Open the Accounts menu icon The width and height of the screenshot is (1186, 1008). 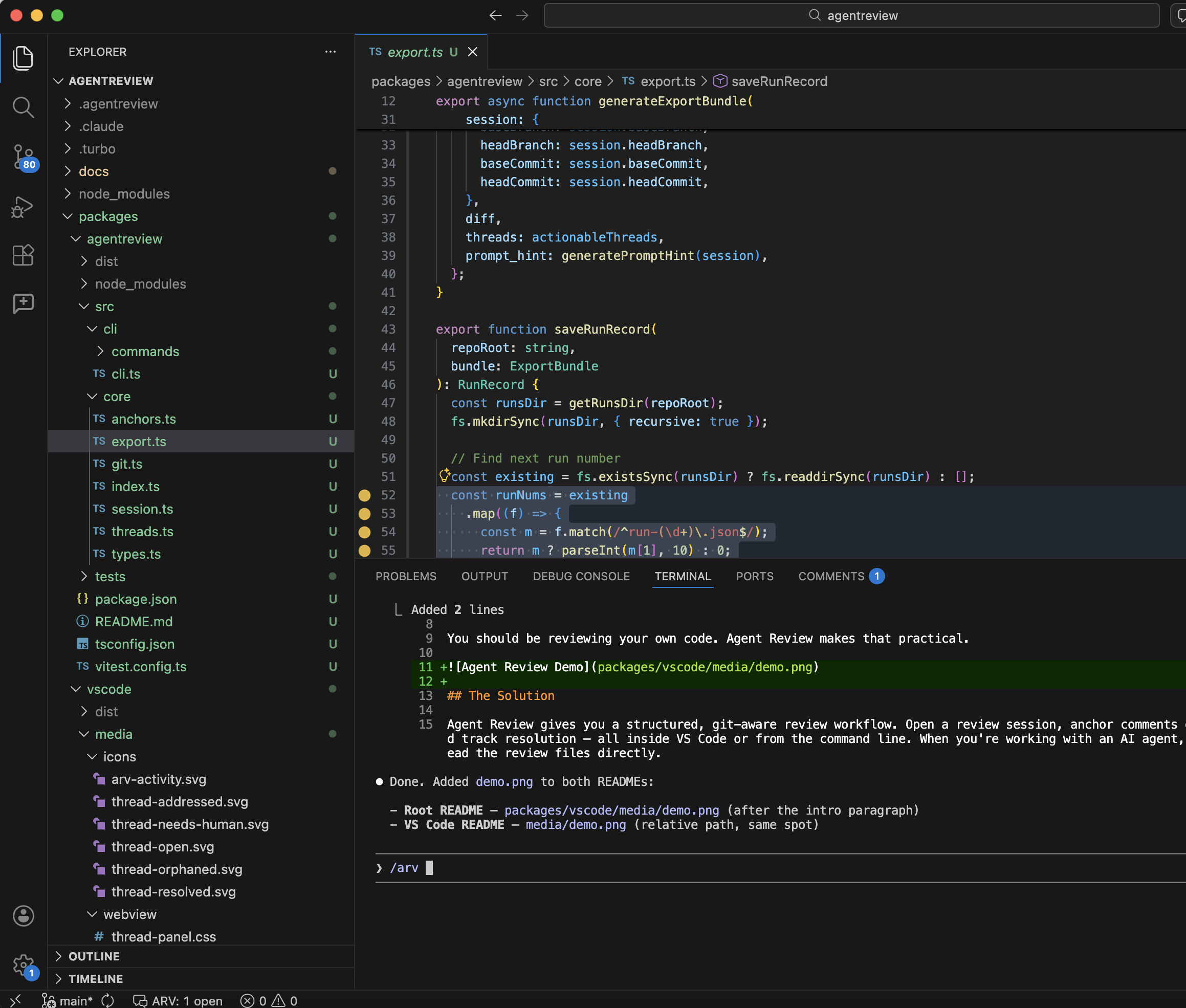coord(23,915)
